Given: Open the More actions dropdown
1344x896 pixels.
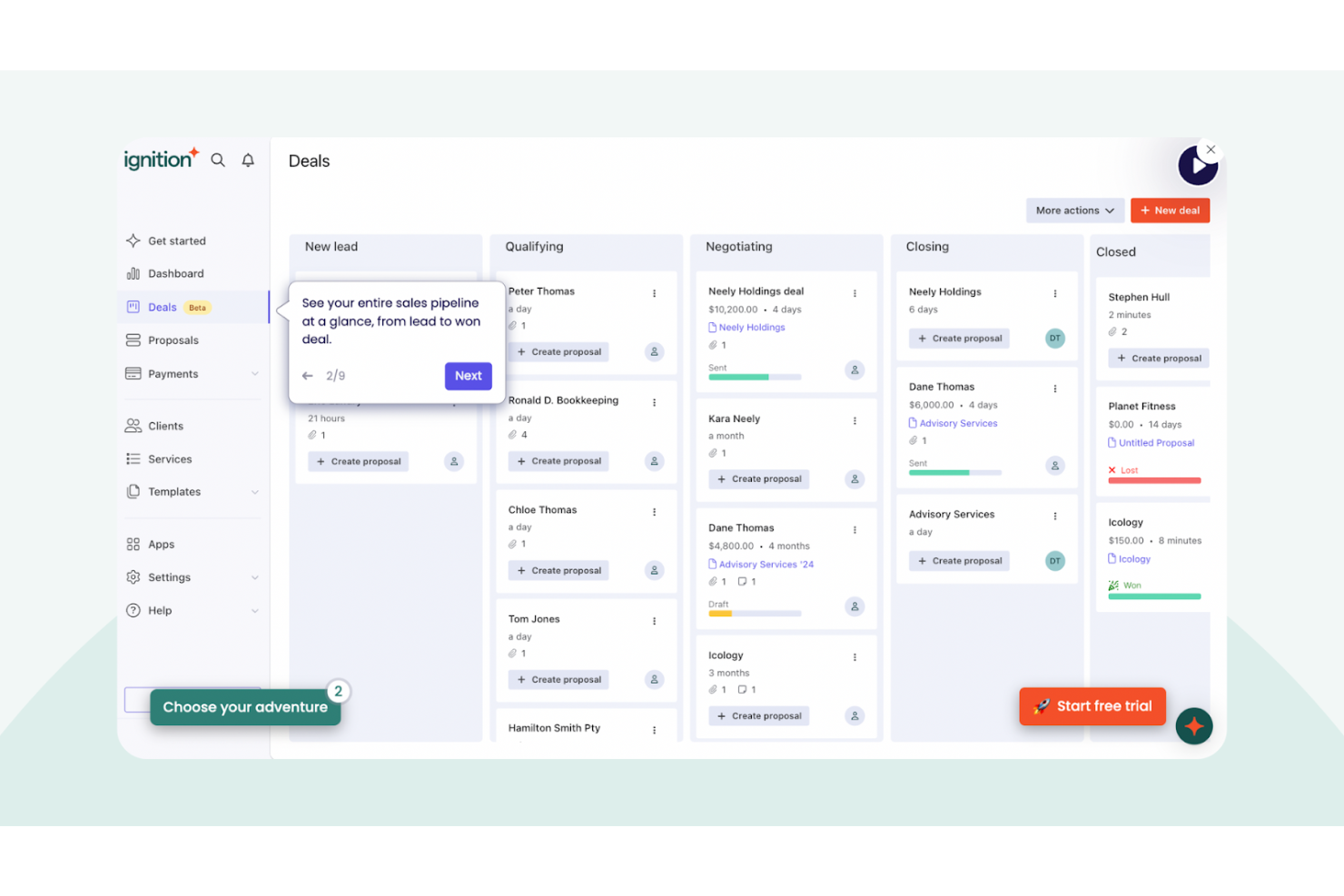Looking at the screenshot, I should (x=1074, y=210).
